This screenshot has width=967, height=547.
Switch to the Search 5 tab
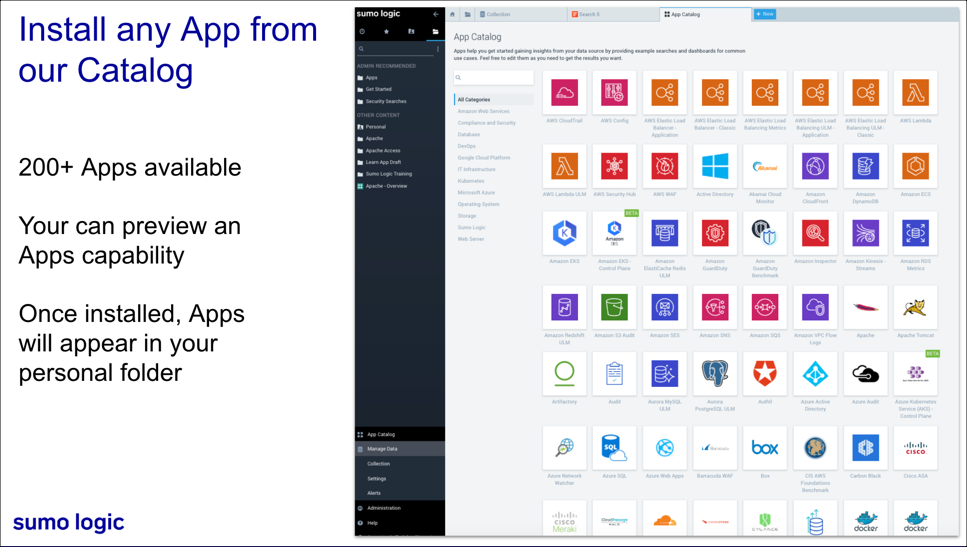tap(590, 15)
